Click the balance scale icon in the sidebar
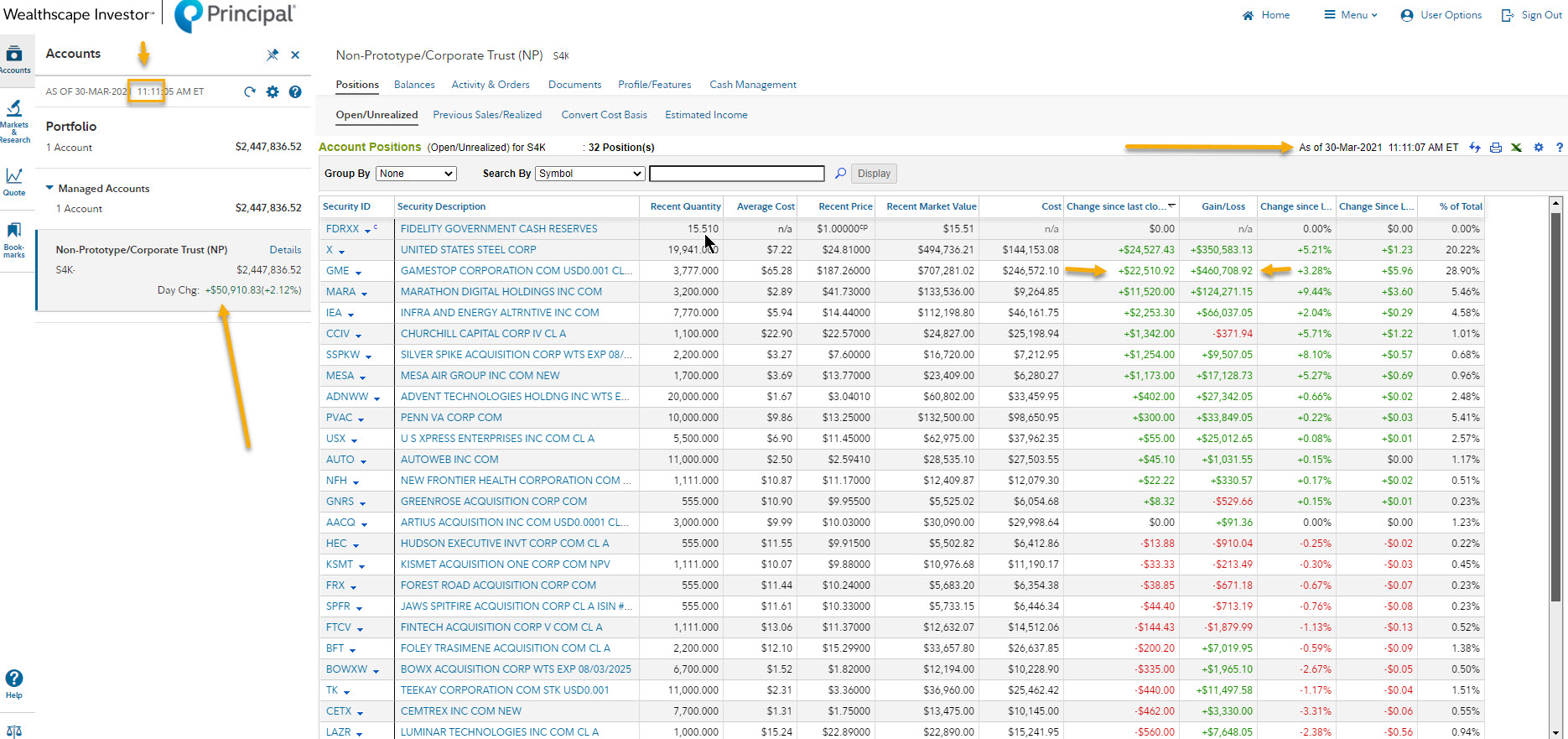Image resolution: width=1568 pixels, height=739 pixels. tap(14, 731)
